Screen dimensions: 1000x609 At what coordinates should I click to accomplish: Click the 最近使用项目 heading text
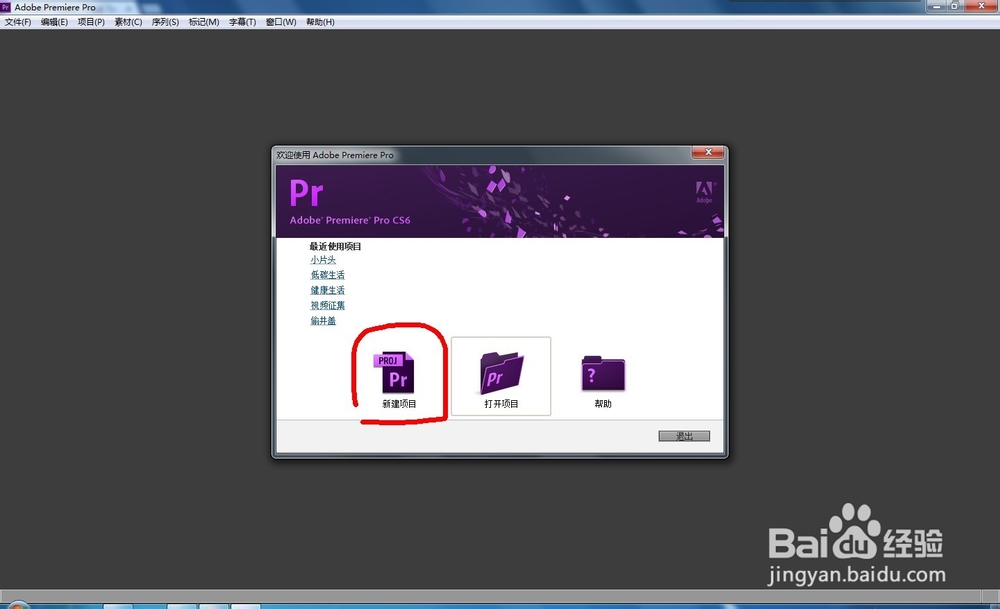[335, 246]
